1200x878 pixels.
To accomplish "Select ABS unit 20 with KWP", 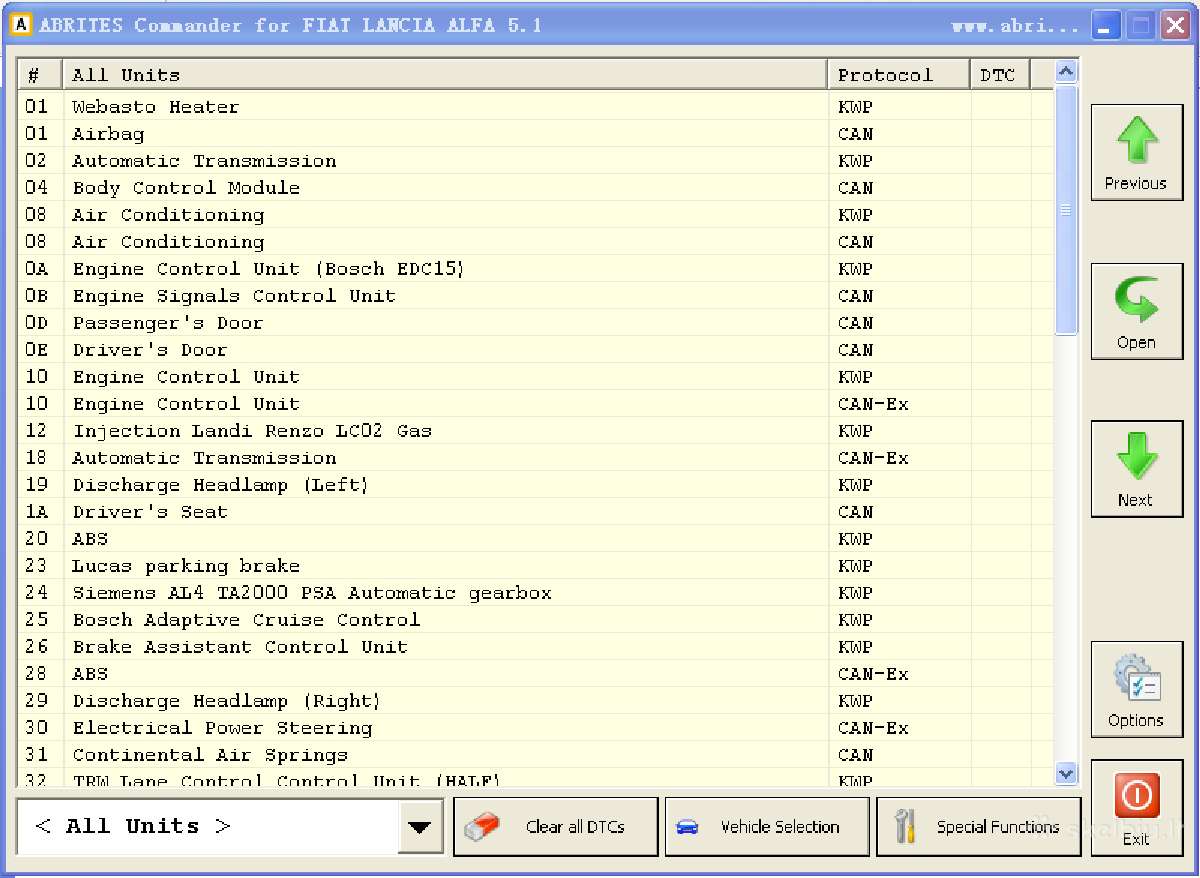I will point(536,539).
